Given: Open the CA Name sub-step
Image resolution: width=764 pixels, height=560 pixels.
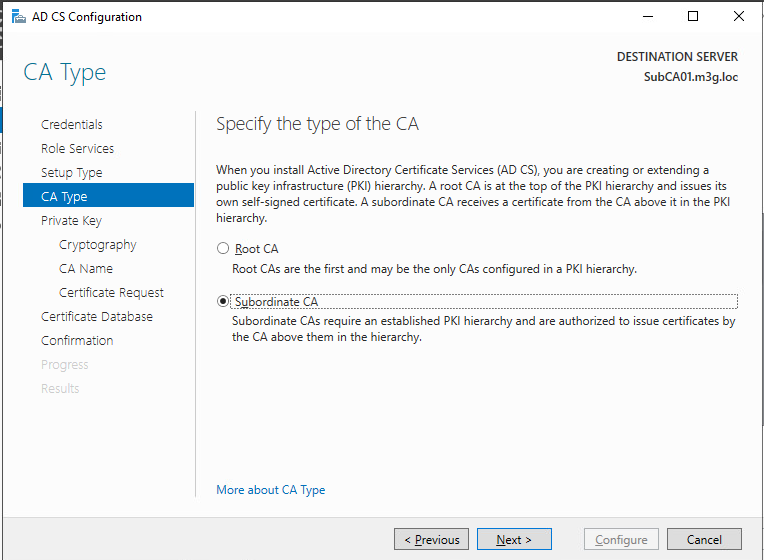Looking at the screenshot, I should (x=86, y=269).
